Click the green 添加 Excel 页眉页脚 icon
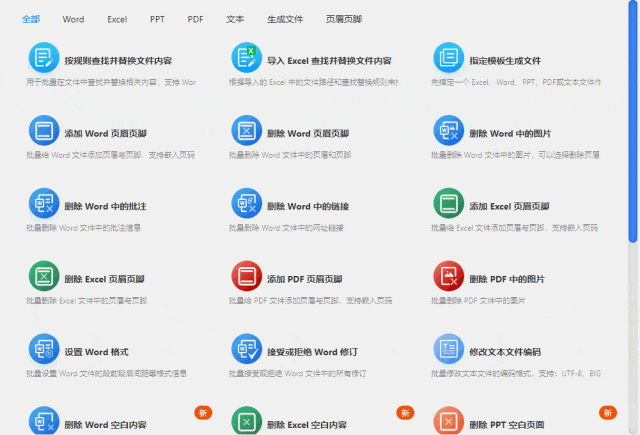This screenshot has width=640, height=435. point(449,203)
